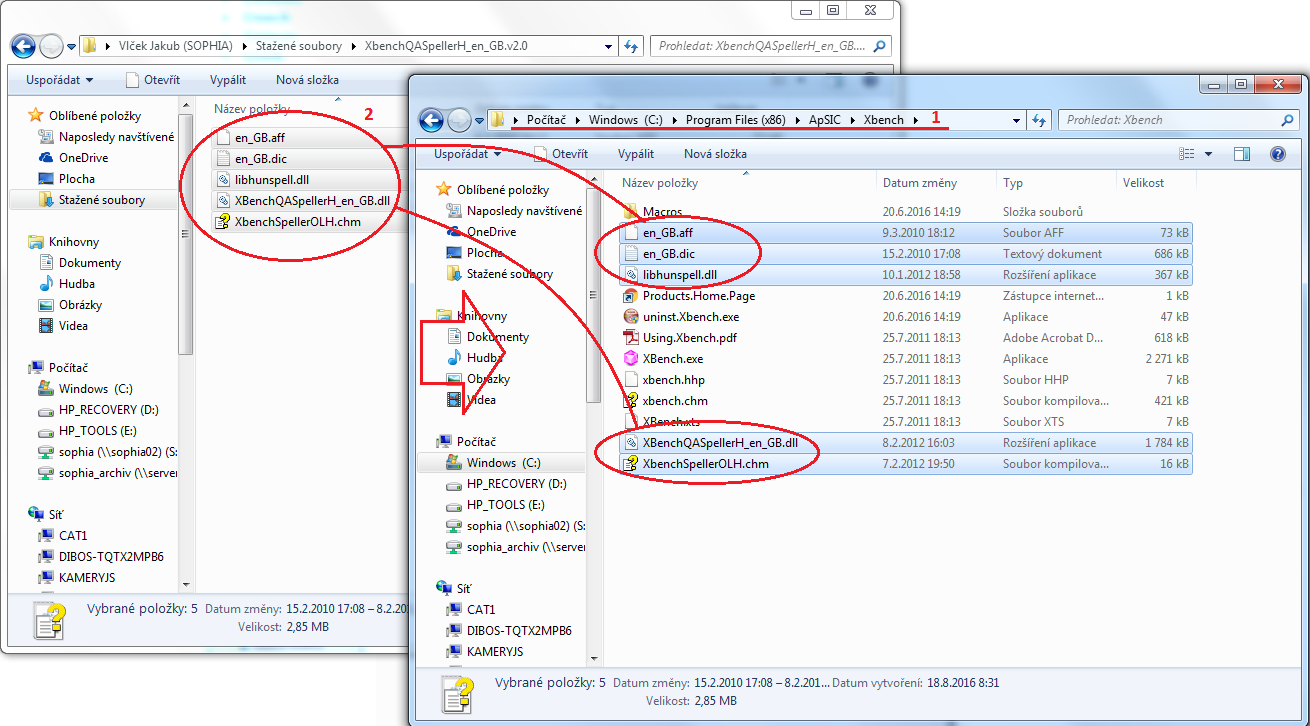Create Nová složka in the Xbench window
The width and height of the screenshot is (1310, 726).
coord(715,154)
